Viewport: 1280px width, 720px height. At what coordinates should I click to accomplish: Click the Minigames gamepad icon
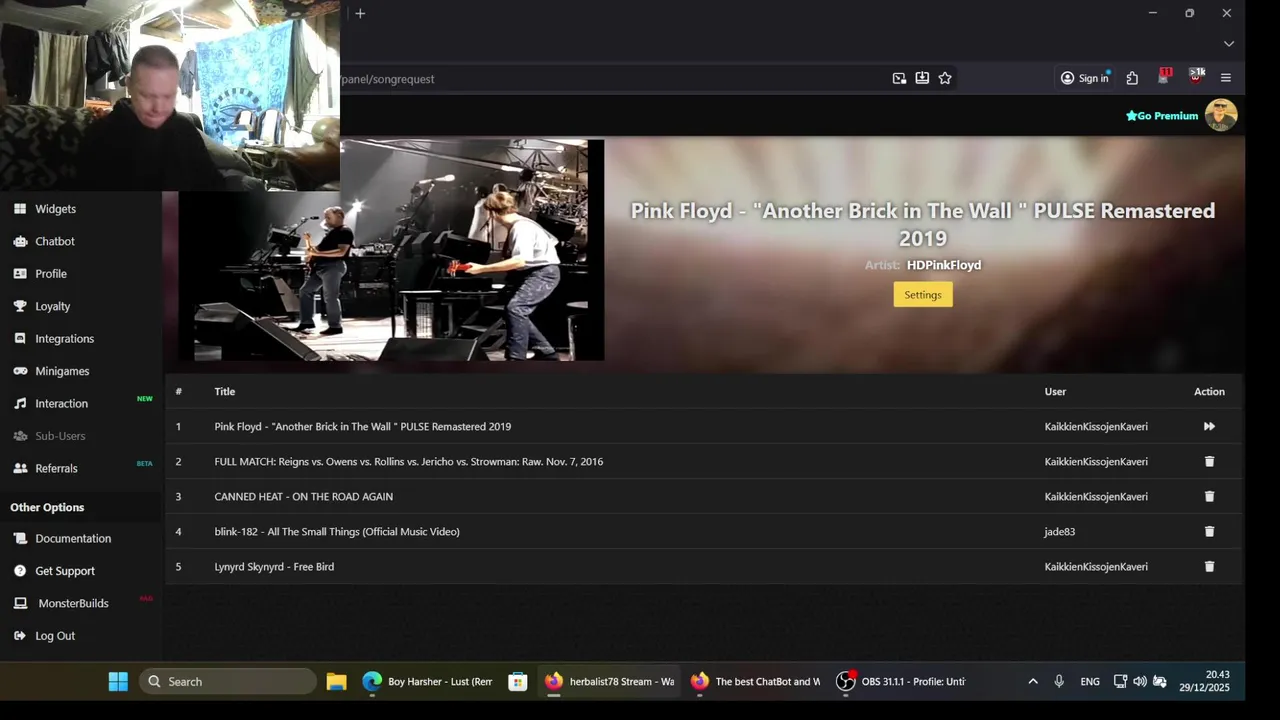[x=20, y=371]
